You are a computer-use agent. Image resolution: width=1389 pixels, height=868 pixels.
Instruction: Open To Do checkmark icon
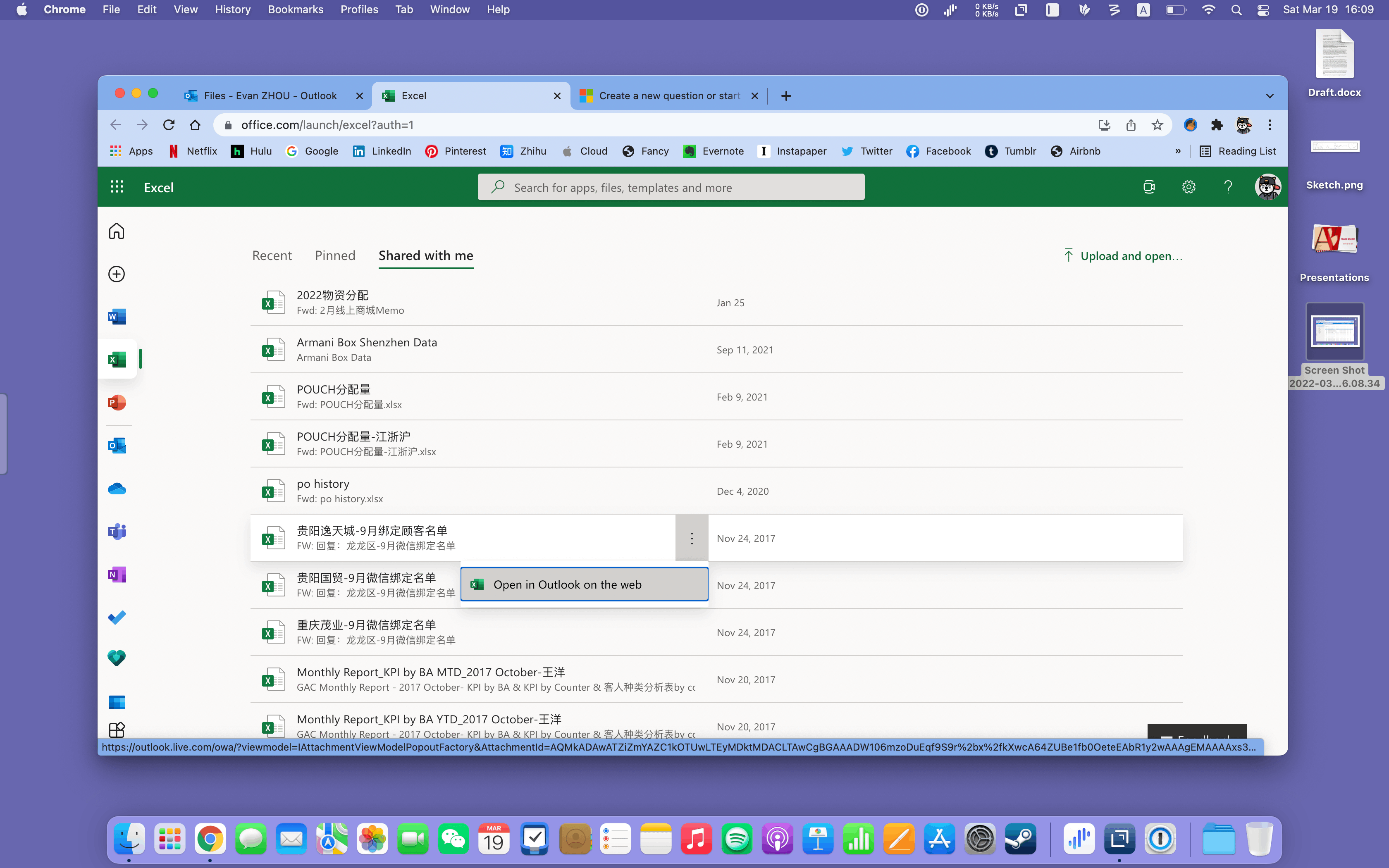tap(117, 617)
